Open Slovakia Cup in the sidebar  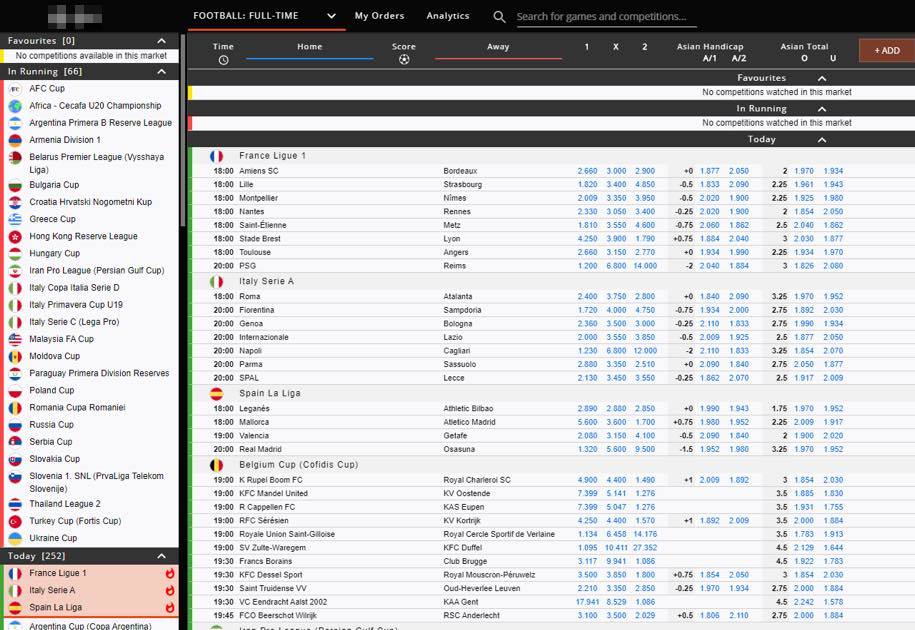[54, 459]
